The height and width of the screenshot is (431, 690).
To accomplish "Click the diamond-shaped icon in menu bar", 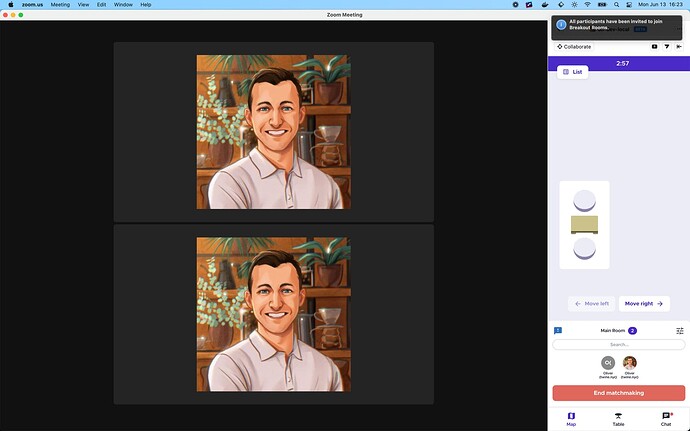I will point(561,4).
